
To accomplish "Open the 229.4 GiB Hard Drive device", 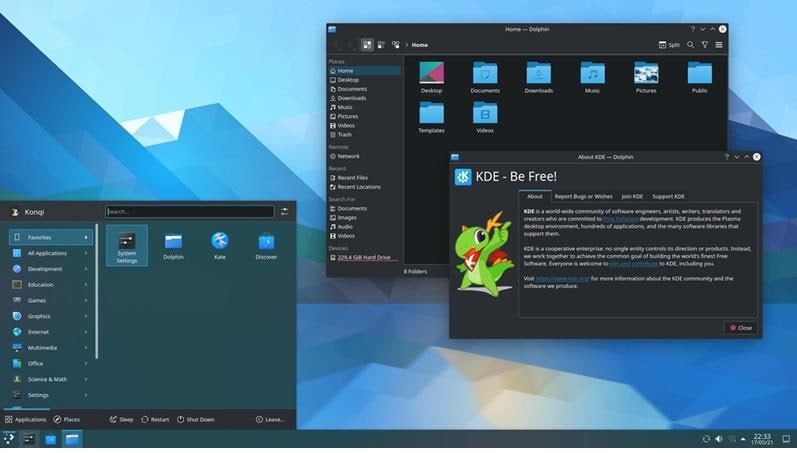I will (x=364, y=257).
